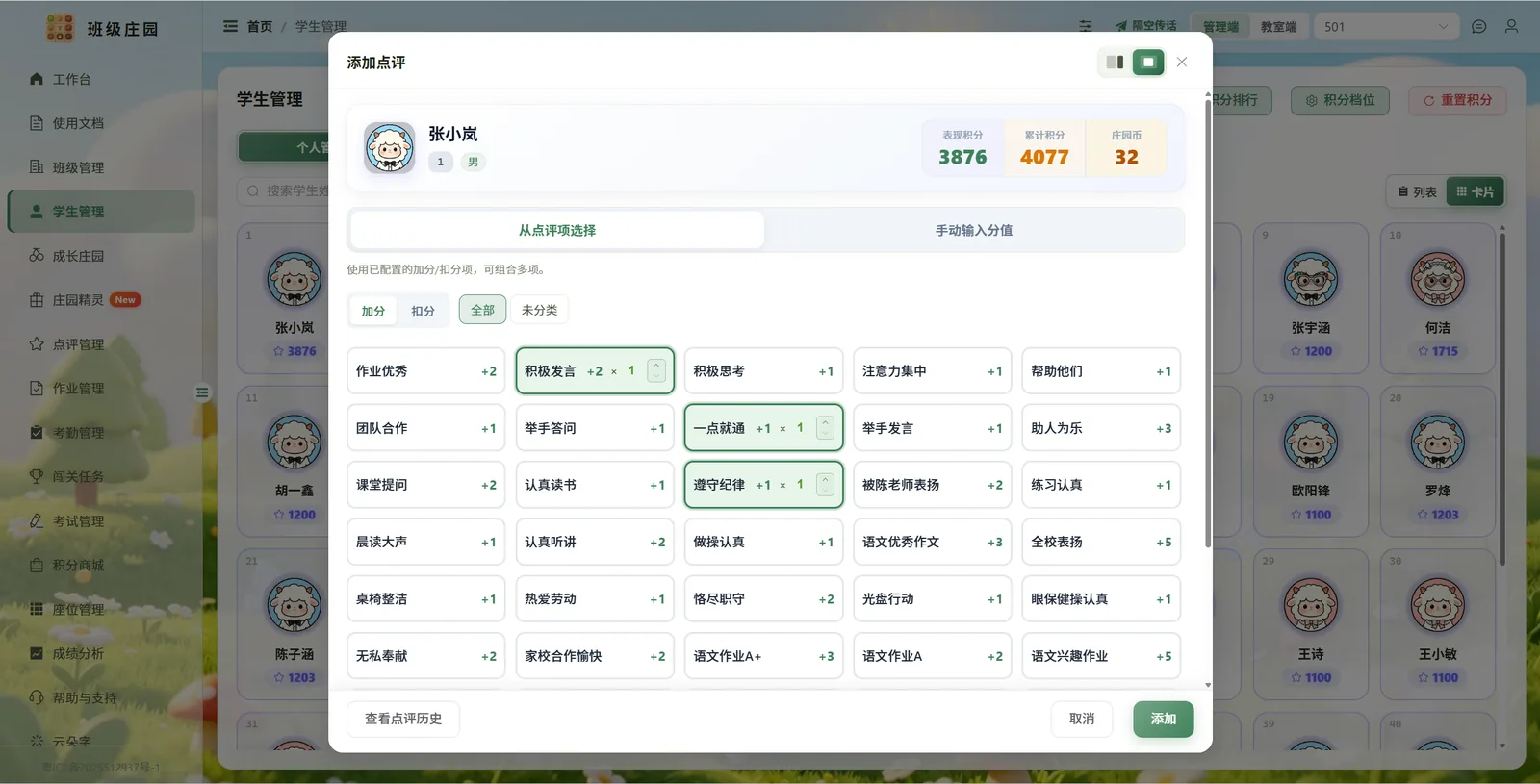The image size is (1540, 784).
Task: Toggle the sidebar menu hamburger icon
Action: 230,26
